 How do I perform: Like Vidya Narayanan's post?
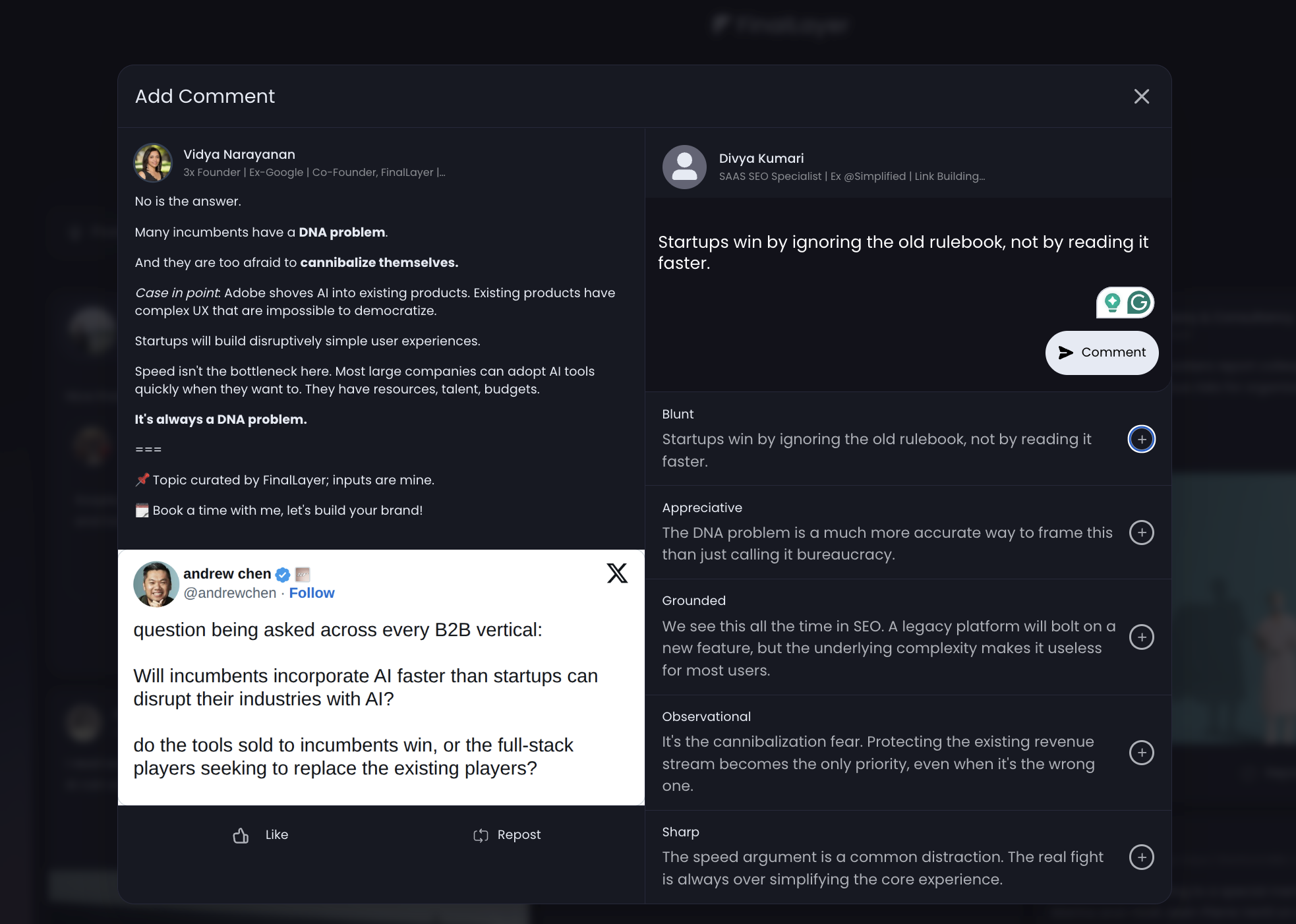click(x=261, y=835)
